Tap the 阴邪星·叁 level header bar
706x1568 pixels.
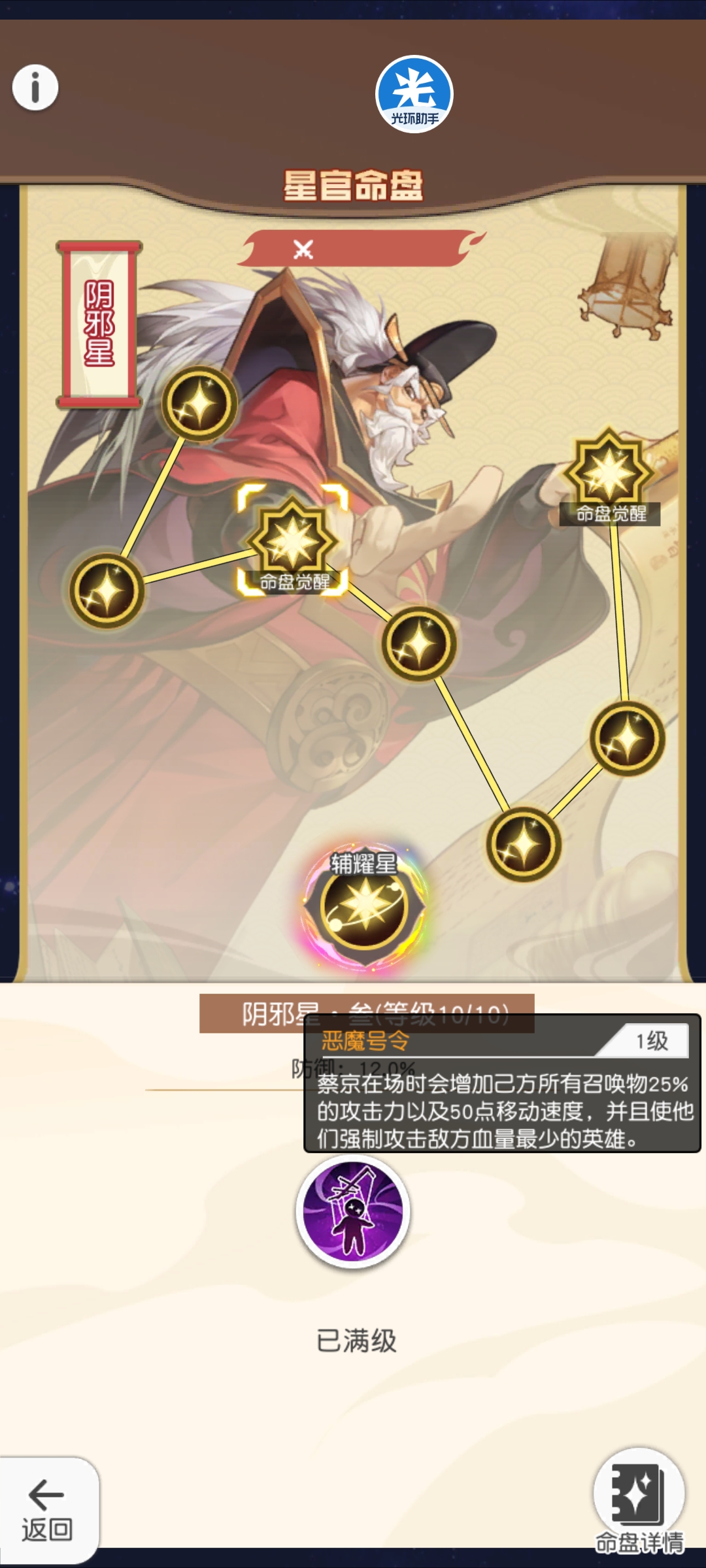[x=367, y=1013]
